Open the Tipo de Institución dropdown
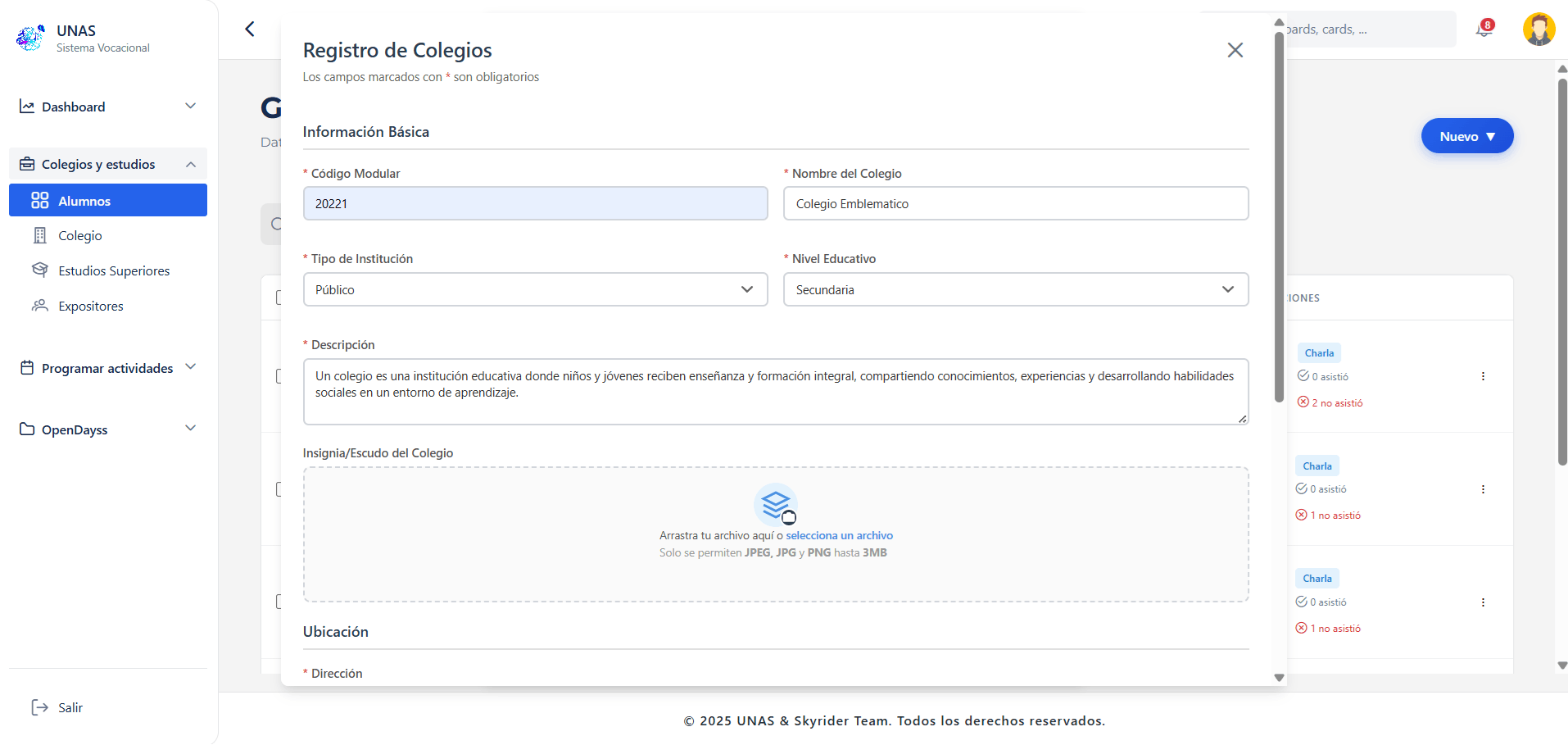1568x745 pixels. click(535, 290)
